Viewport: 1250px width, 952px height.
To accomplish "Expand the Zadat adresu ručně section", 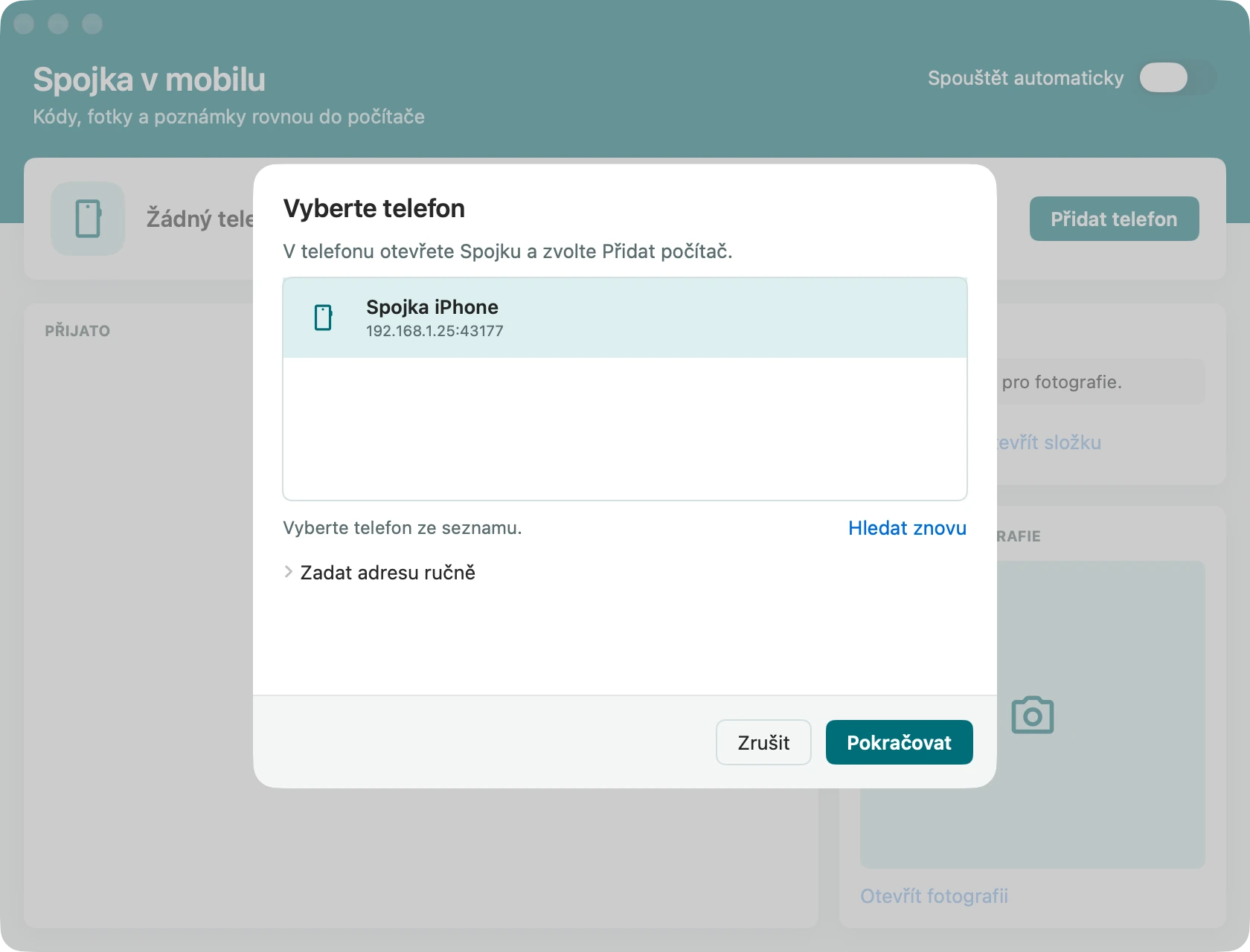I will pyautogui.click(x=379, y=573).
